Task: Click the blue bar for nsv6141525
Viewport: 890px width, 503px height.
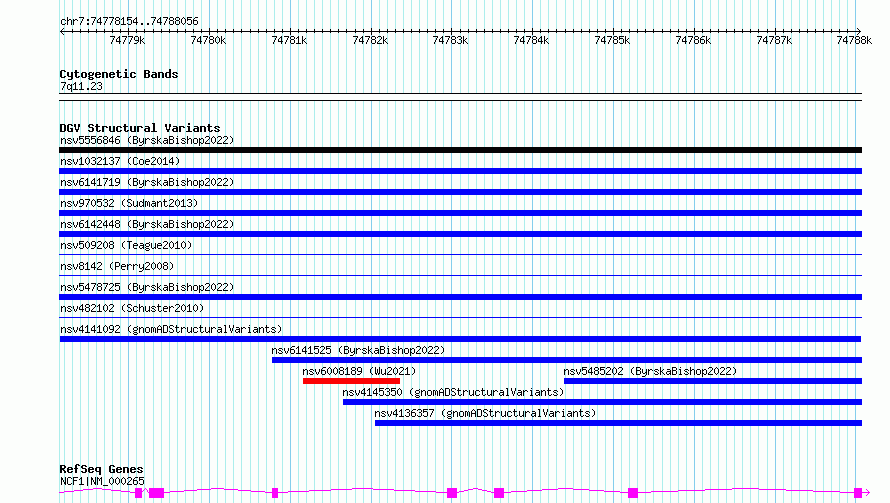Action: [567, 360]
